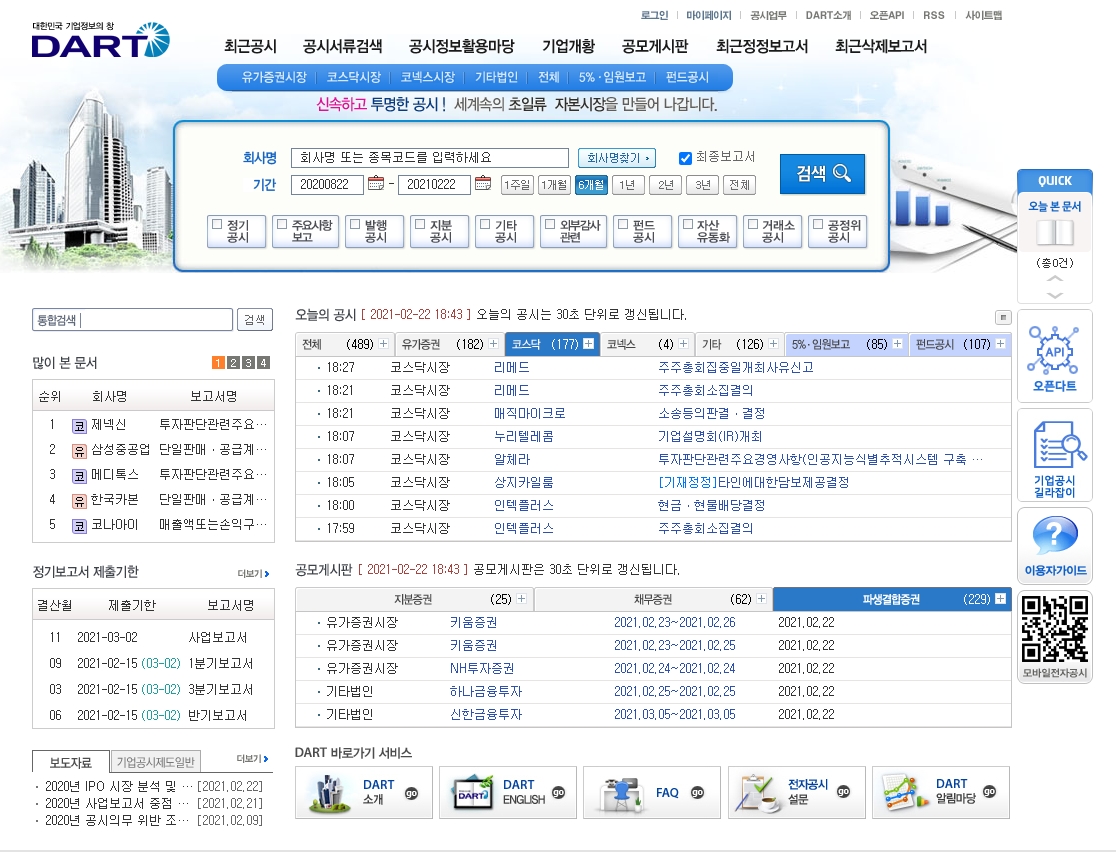Open the 최근공시 menu
This screenshot has height=852, width=1116.
point(251,46)
